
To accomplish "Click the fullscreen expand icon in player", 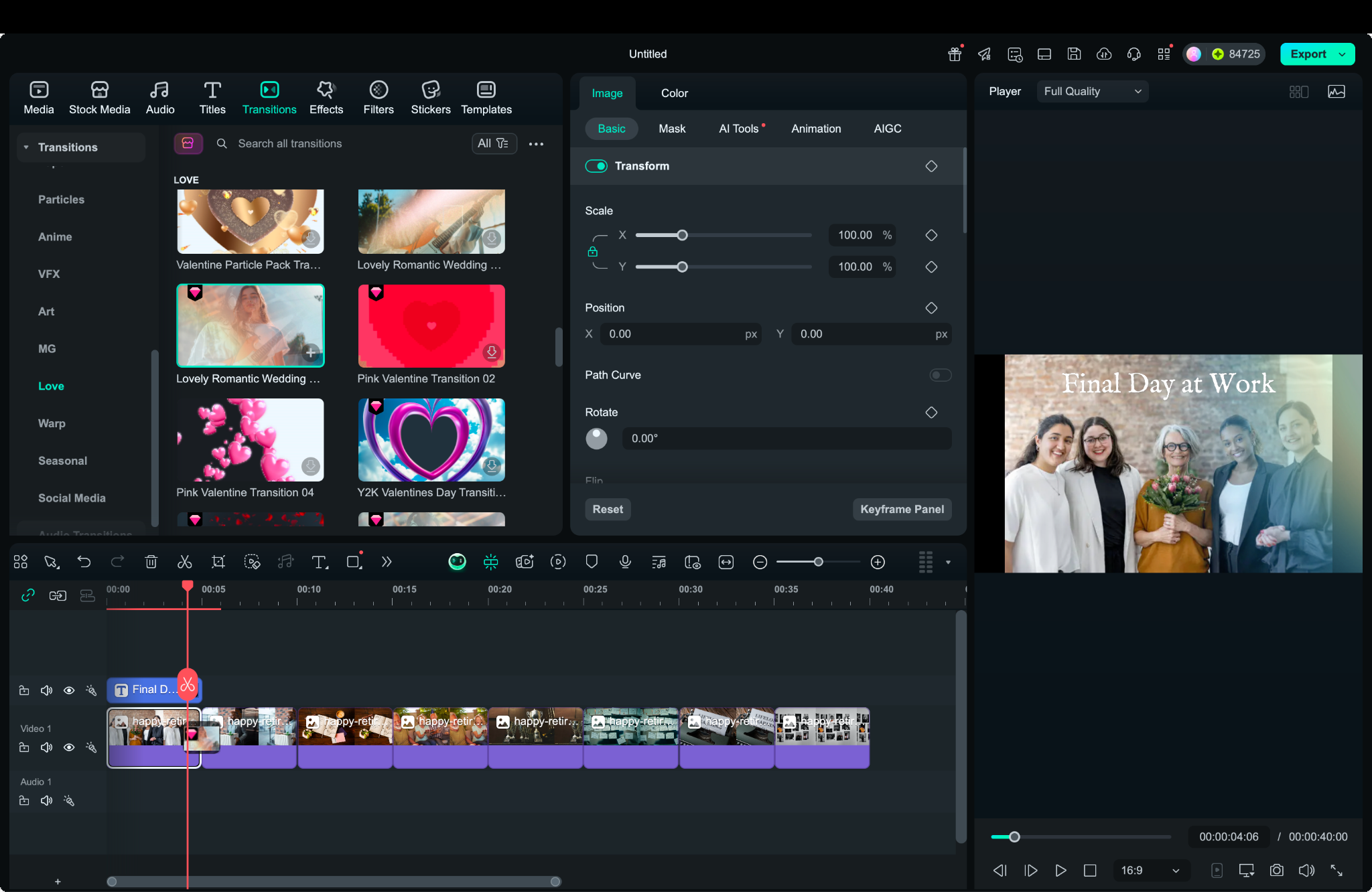I will [x=1336, y=870].
